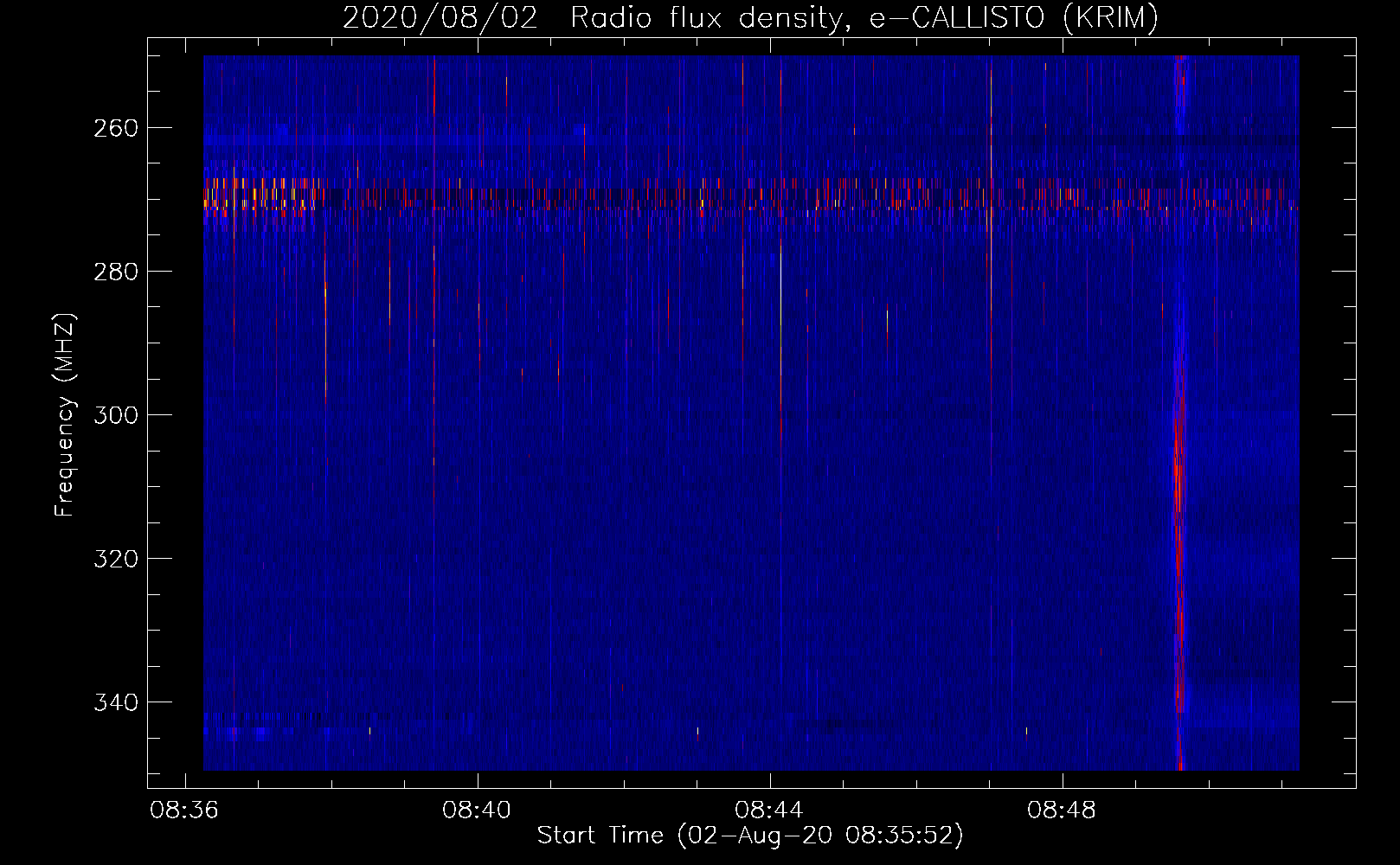The width and height of the screenshot is (1400, 865).
Task: Click the 320 frequency tick label
Action: (x=115, y=559)
